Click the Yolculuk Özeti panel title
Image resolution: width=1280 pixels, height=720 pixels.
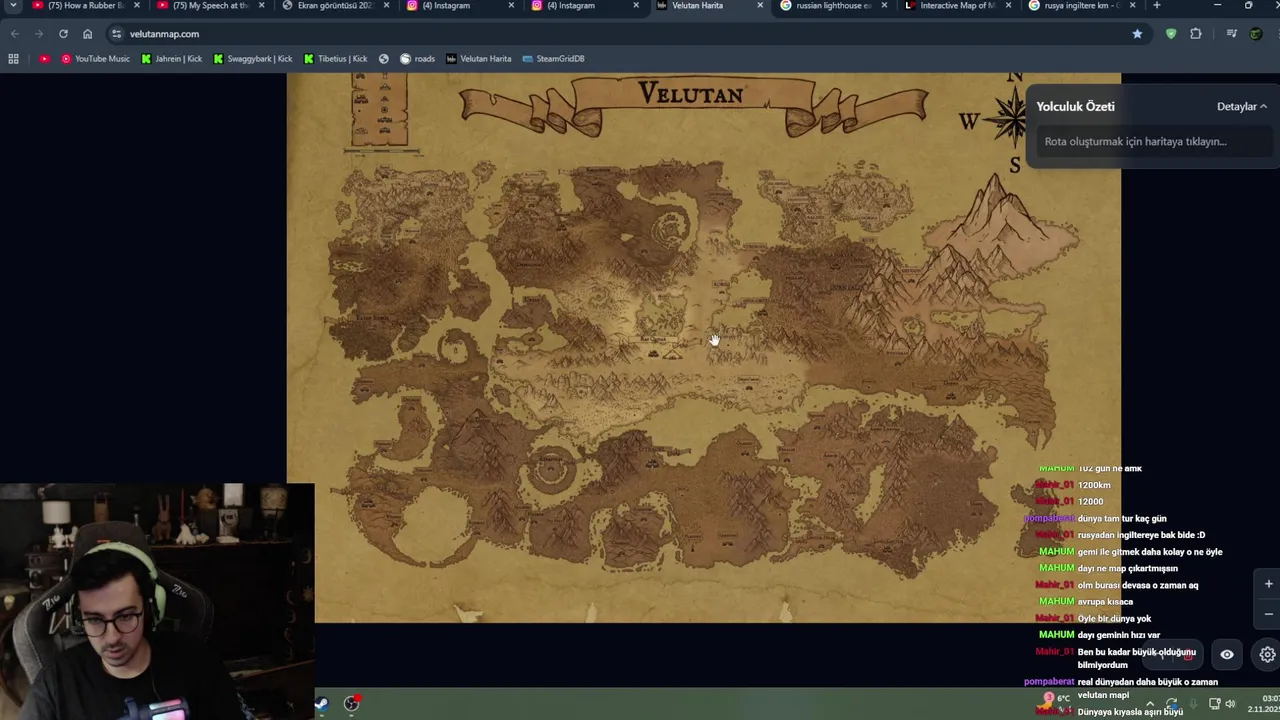point(1075,106)
